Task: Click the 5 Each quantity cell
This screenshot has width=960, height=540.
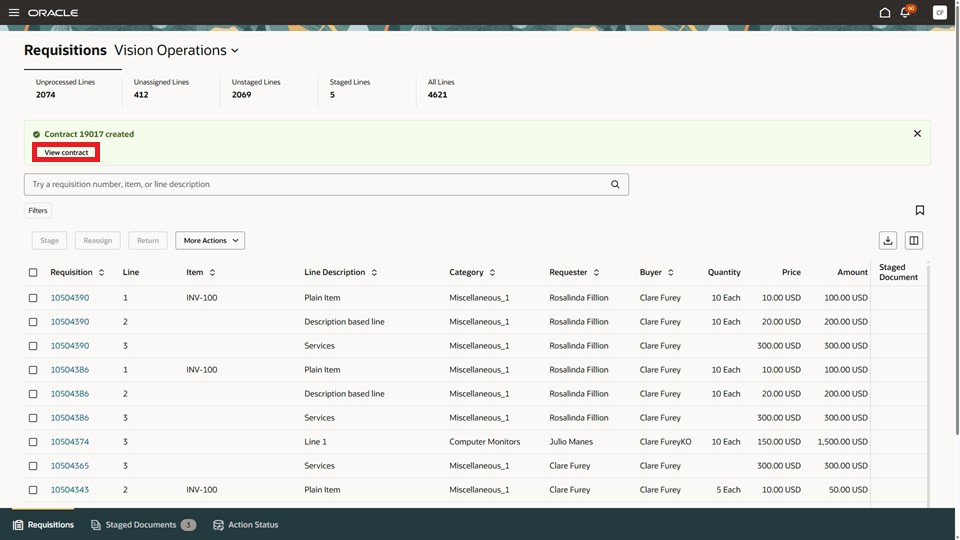Action: click(728, 490)
